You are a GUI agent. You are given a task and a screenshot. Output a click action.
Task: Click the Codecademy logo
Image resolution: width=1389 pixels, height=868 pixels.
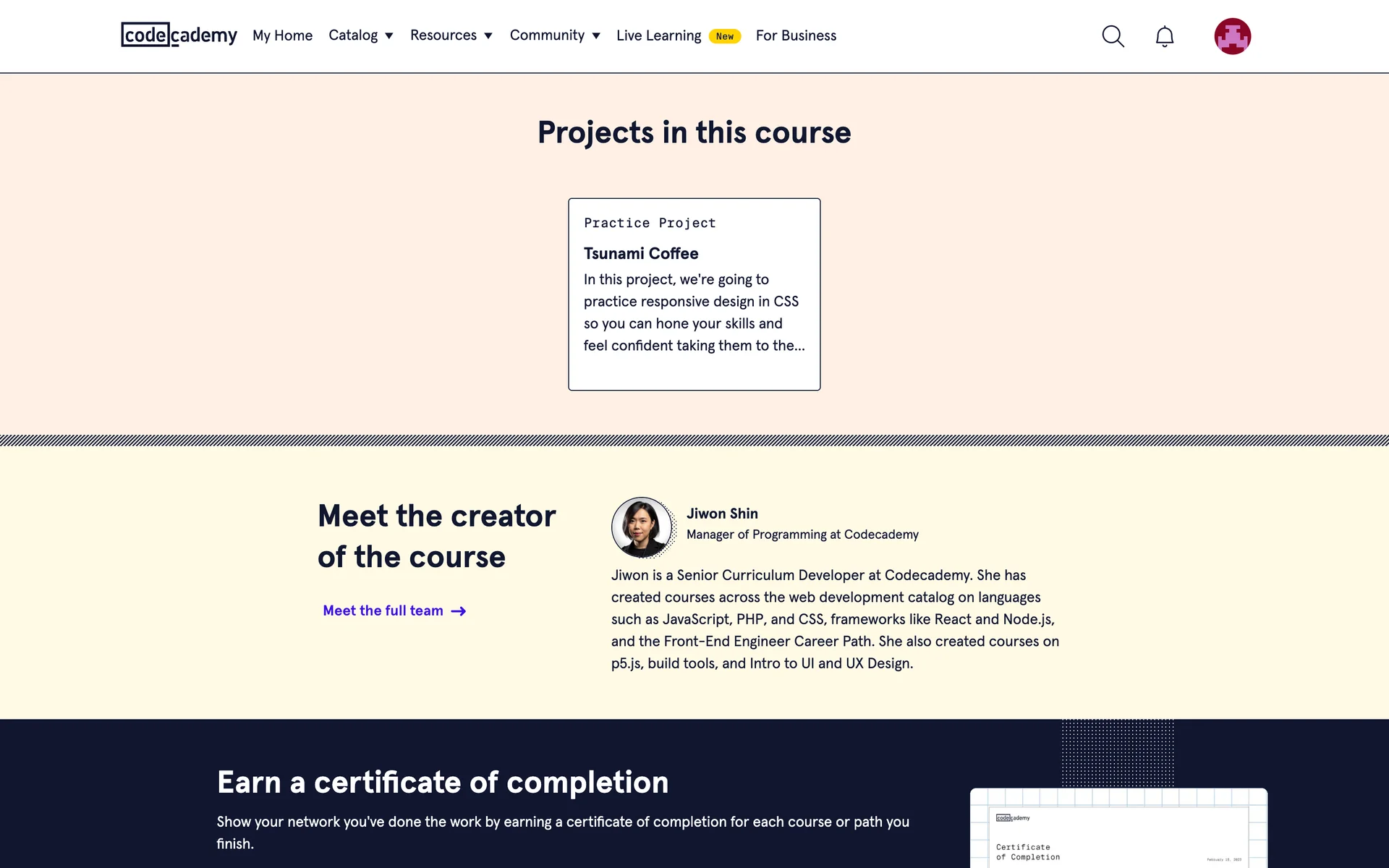click(x=179, y=35)
